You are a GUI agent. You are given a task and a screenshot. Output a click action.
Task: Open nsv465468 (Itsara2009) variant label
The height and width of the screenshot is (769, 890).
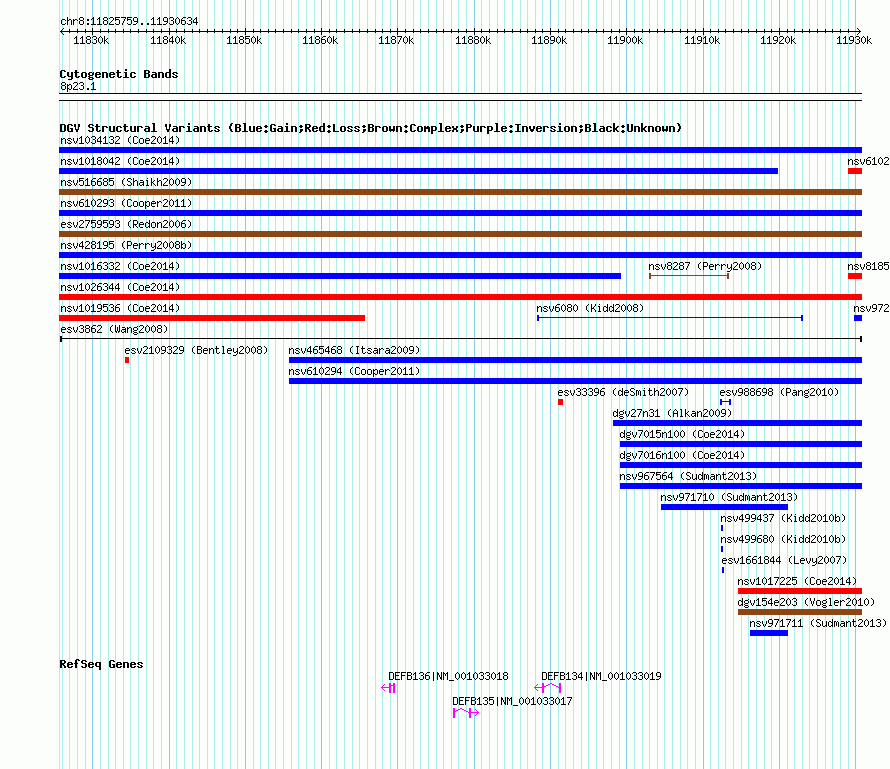coord(354,350)
